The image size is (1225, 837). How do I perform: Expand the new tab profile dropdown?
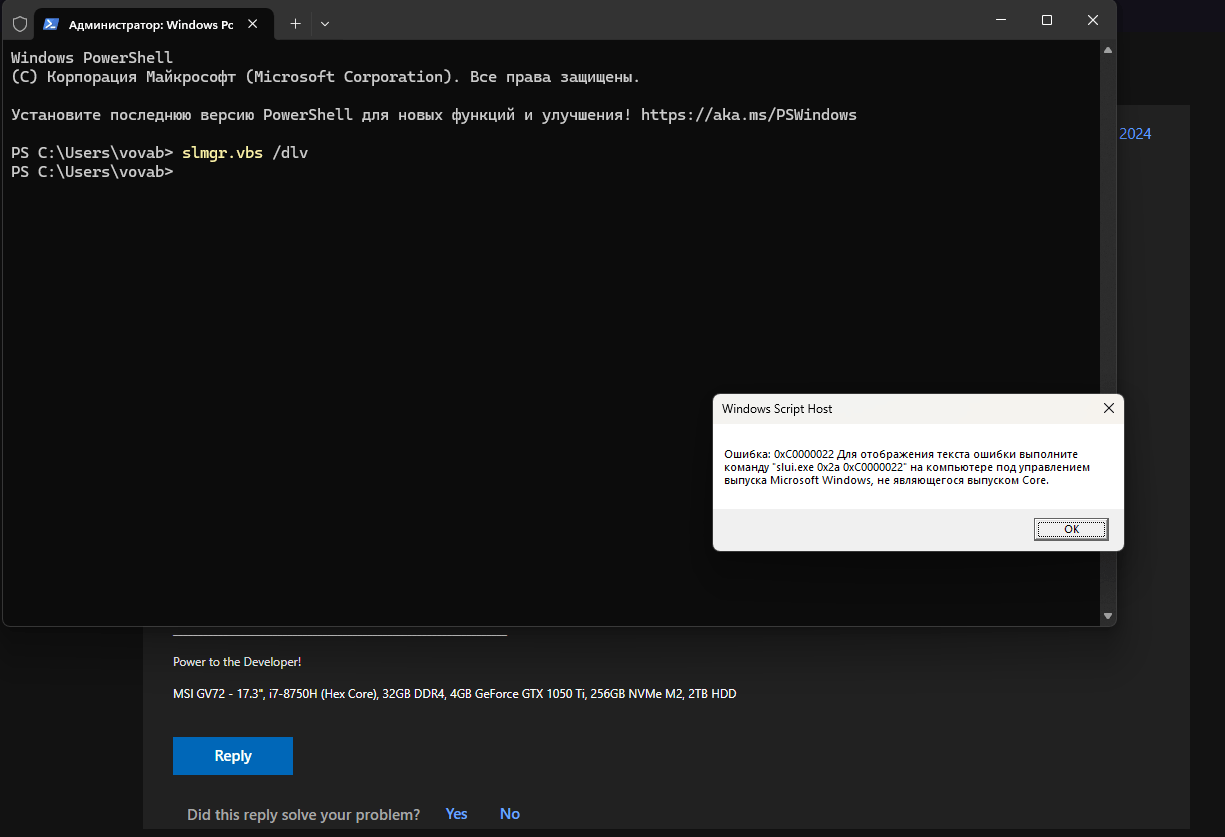tap(325, 23)
